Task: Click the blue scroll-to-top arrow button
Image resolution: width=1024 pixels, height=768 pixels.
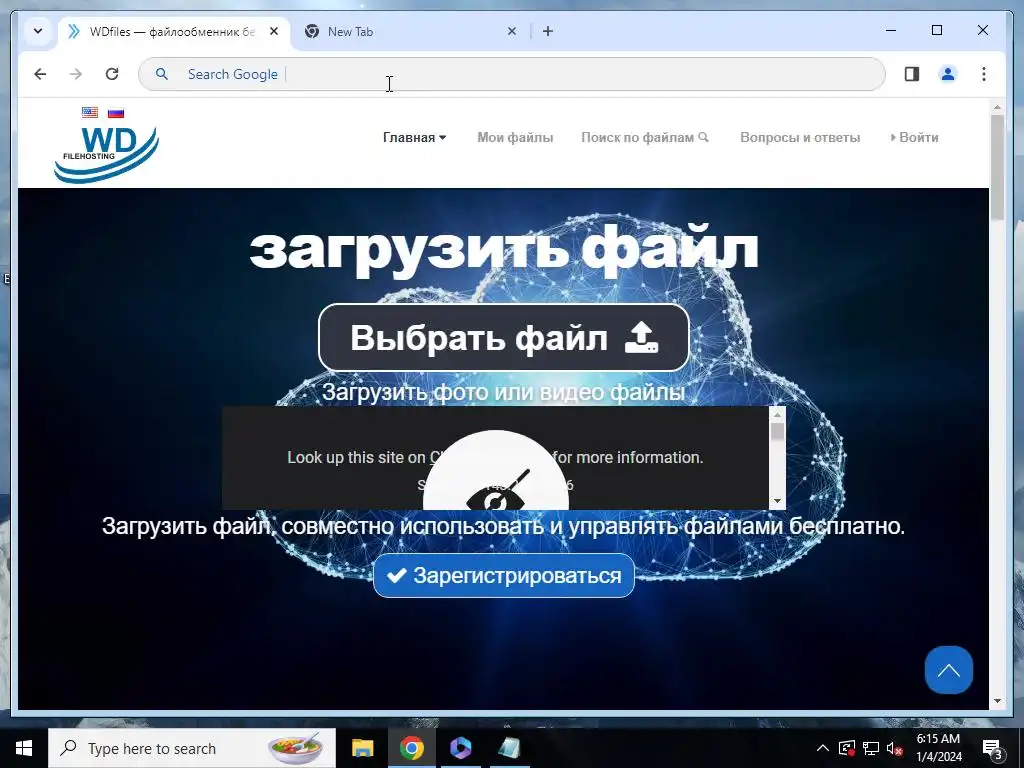Action: click(x=948, y=669)
